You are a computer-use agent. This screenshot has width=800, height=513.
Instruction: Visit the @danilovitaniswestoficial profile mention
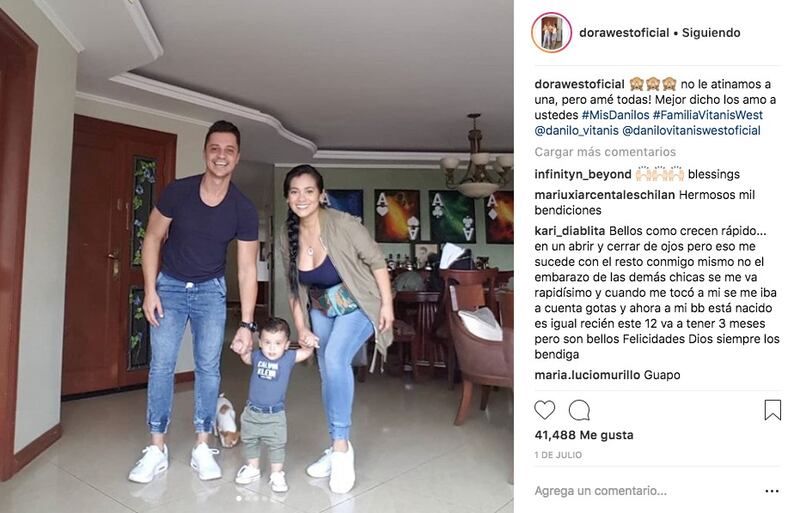click(x=691, y=130)
